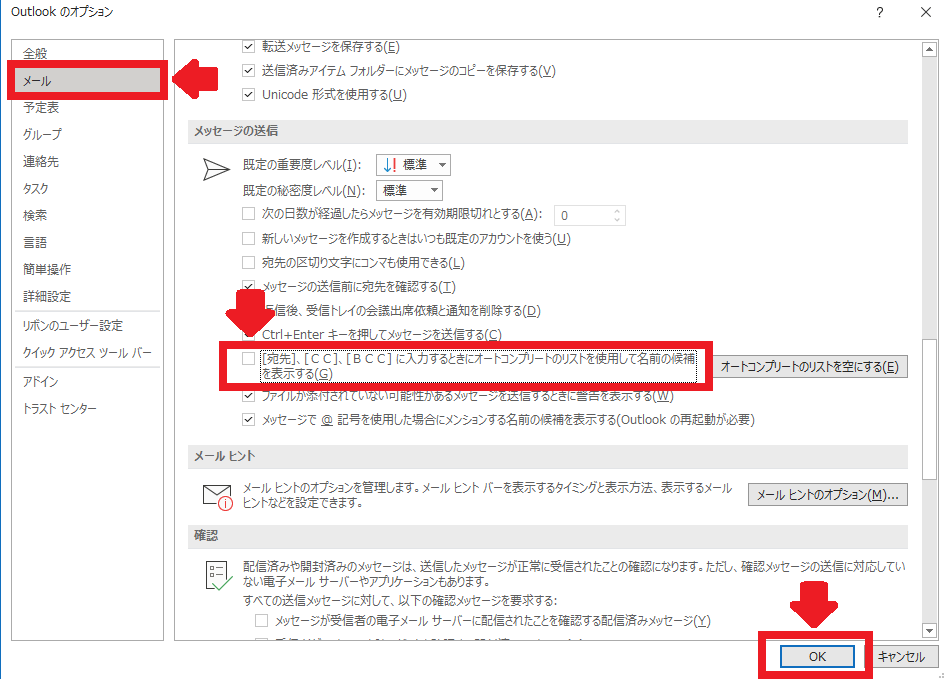Toggle 送信済みアイテム フォルダーにコピーを保存する checkbox

coord(248,70)
